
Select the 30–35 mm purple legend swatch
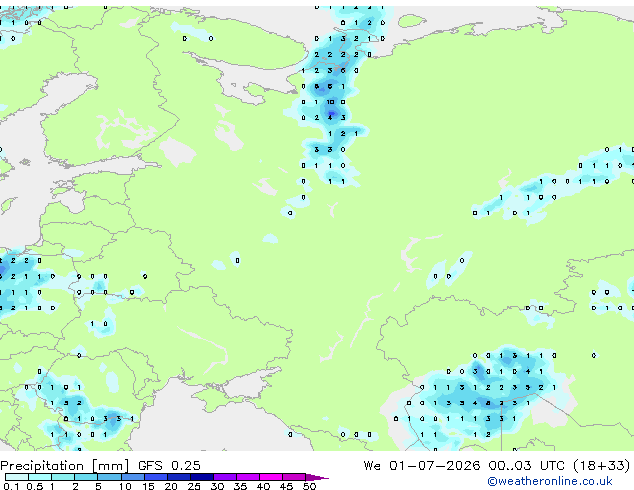[x=225, y=477]
